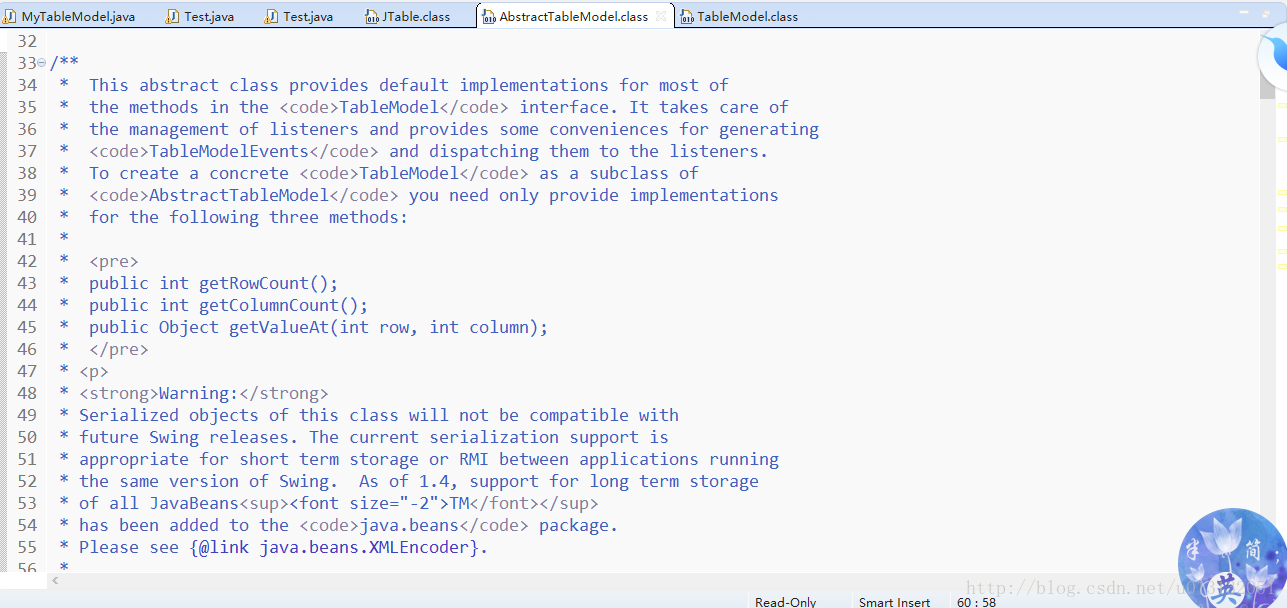1287x608 pixels.
Task: Click 'future Swing releases.' on line 50
Action: (189, 437)
